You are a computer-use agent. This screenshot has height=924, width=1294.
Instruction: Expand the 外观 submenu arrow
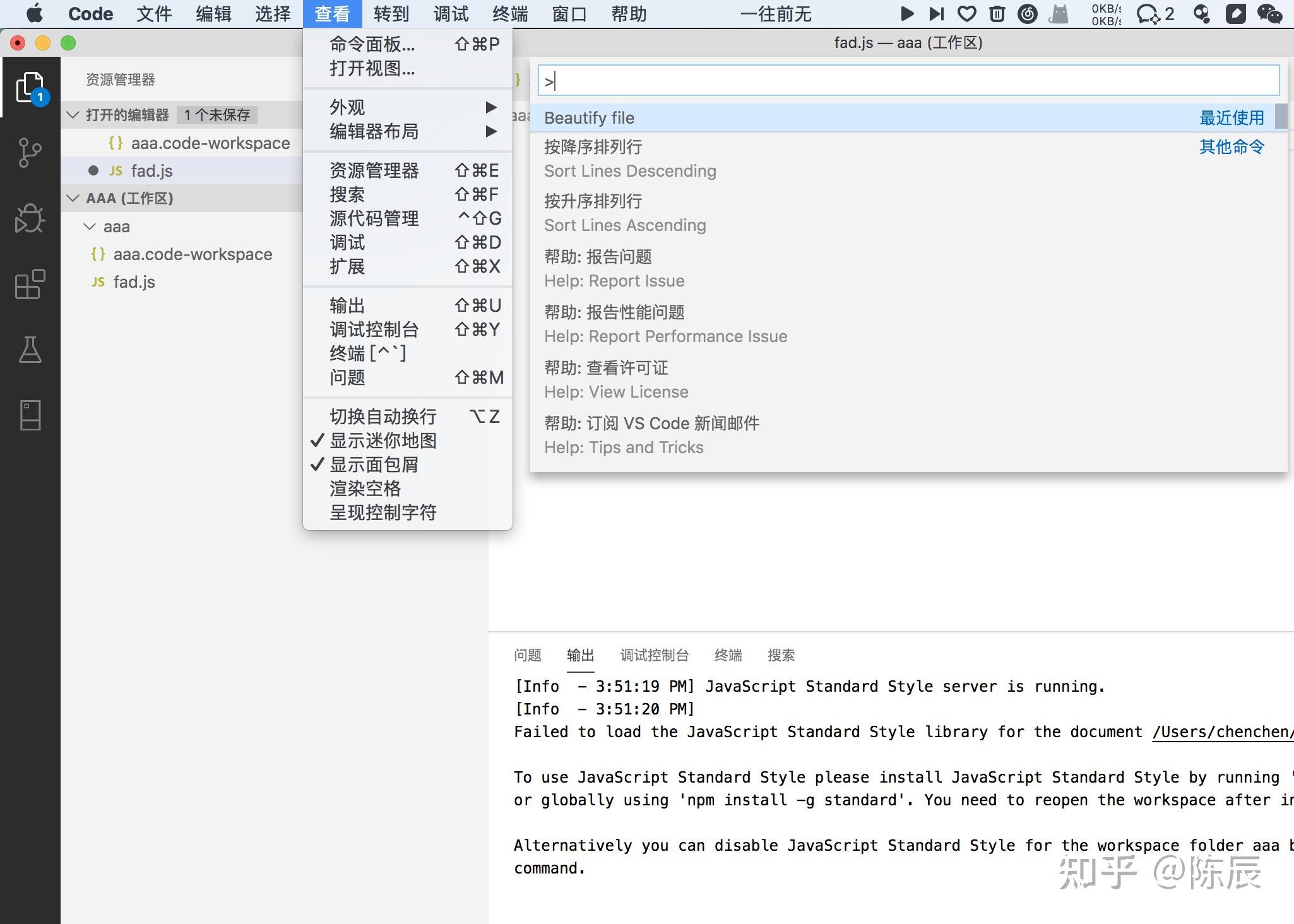click(490, 107)
